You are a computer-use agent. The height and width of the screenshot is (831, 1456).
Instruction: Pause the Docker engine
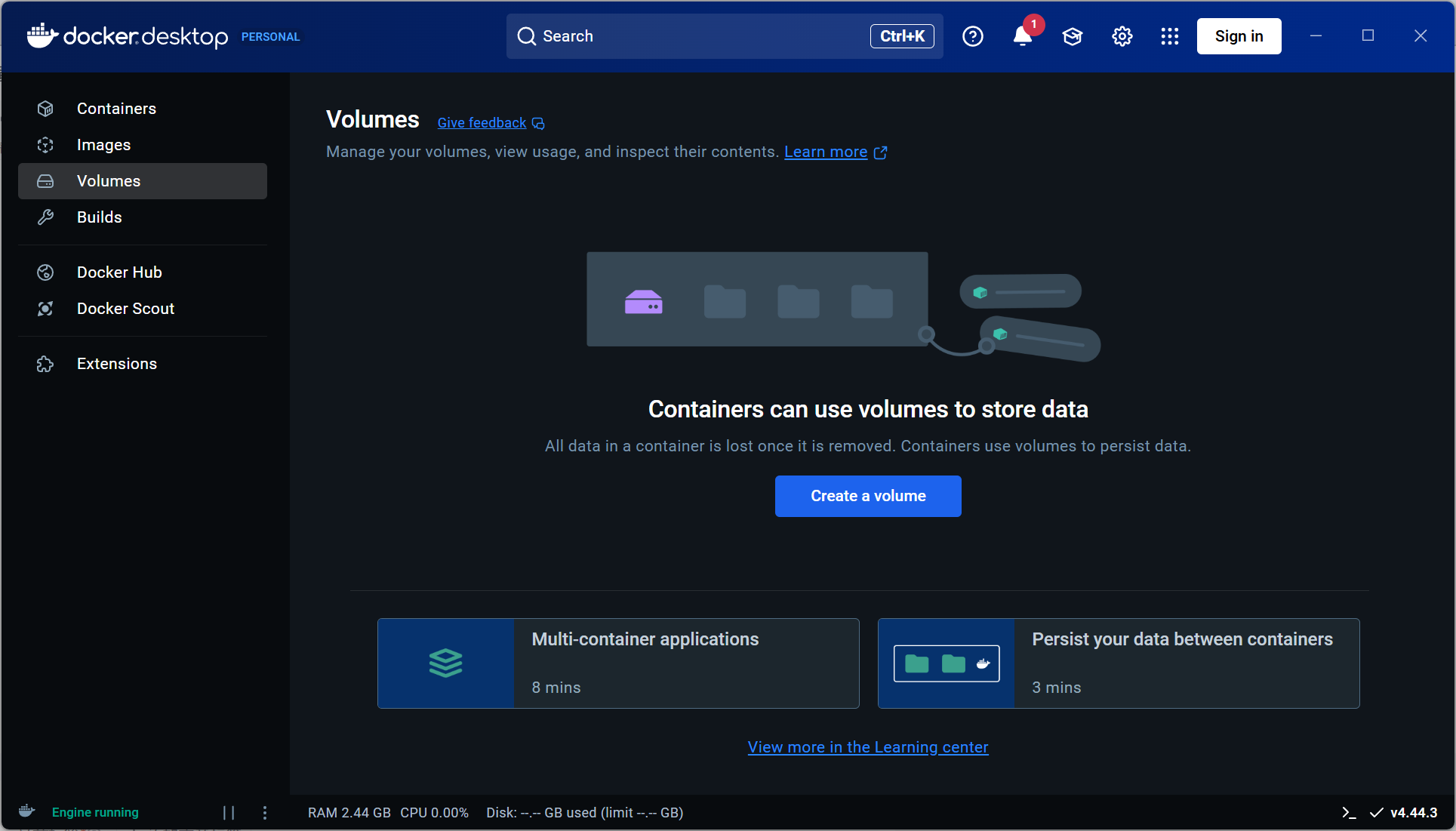pyautogui.click(x=229, y=813)
